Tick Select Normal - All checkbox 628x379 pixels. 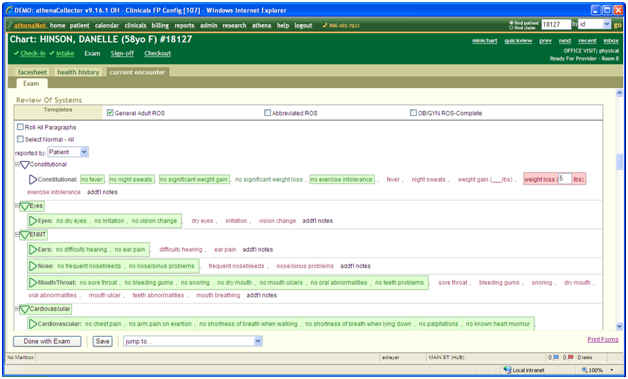point(20,139)
